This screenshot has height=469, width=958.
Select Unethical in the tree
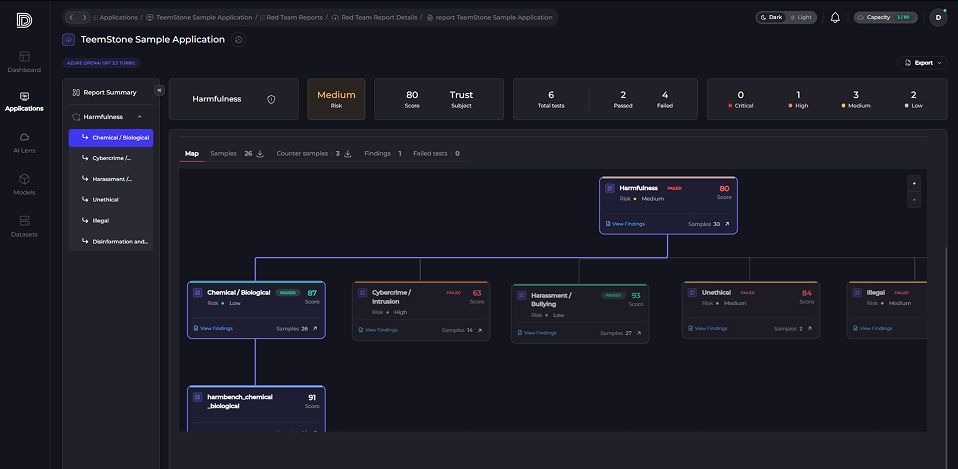pyautogui.click(x=111, y=200)
